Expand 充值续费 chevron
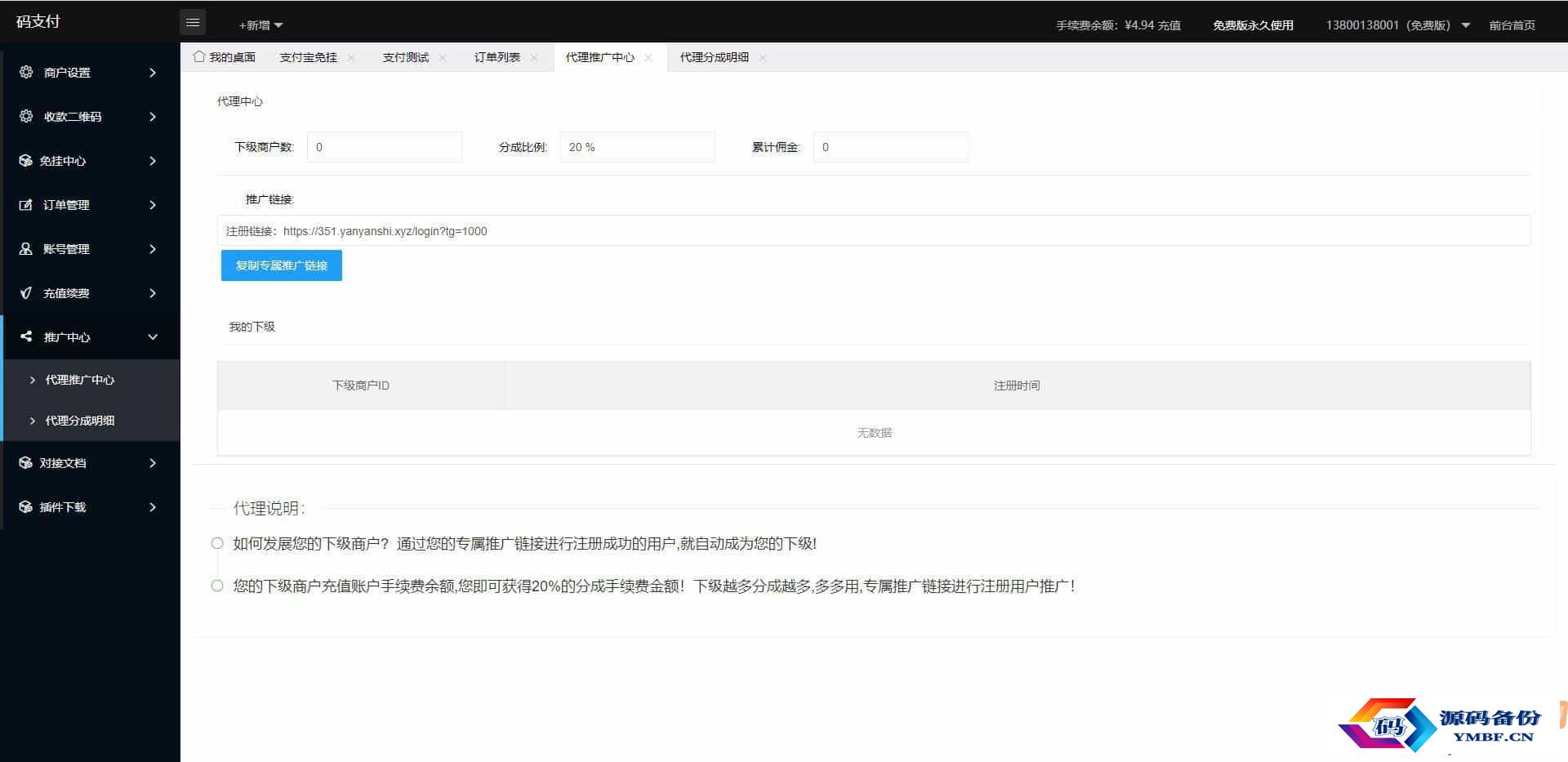This screenshot has width=1568, height=762. [x=153, y=293]
